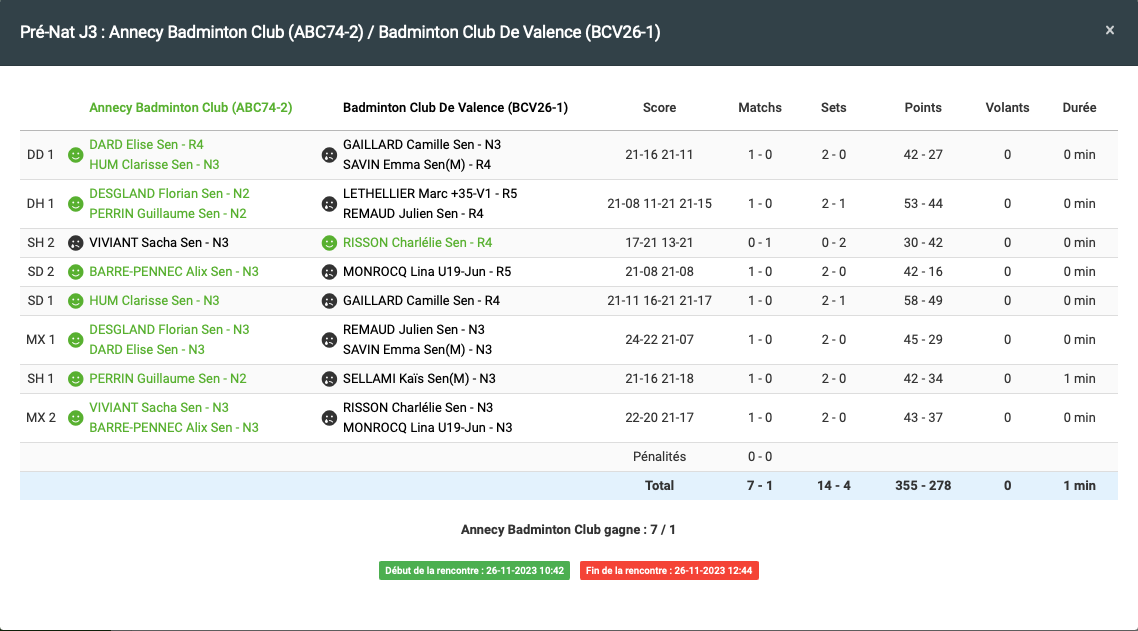Image resolution: width=1138 pixels, height=631 pixels.
Task: Select BARRE-PENNEC Alix Sen - N3 in SD 2
Action: click(173, 272)
